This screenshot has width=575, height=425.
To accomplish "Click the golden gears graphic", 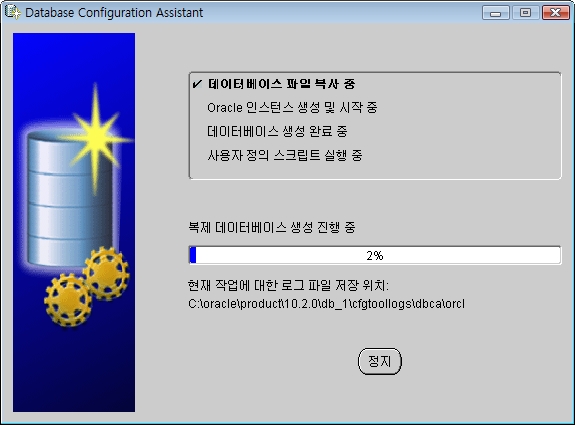I will [87, 287].
